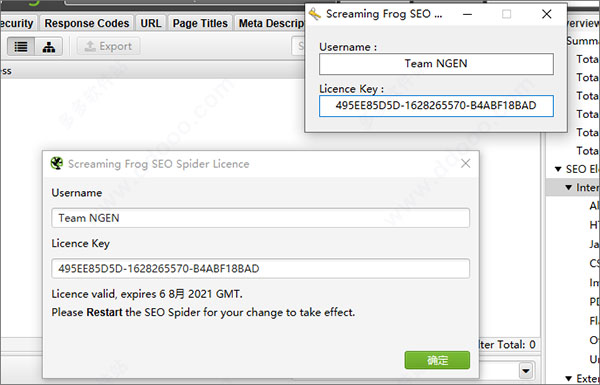Close the SEO Spider Licence dialog
The height and width of the screenshot is (385, 600).
(x=465, y=164)
